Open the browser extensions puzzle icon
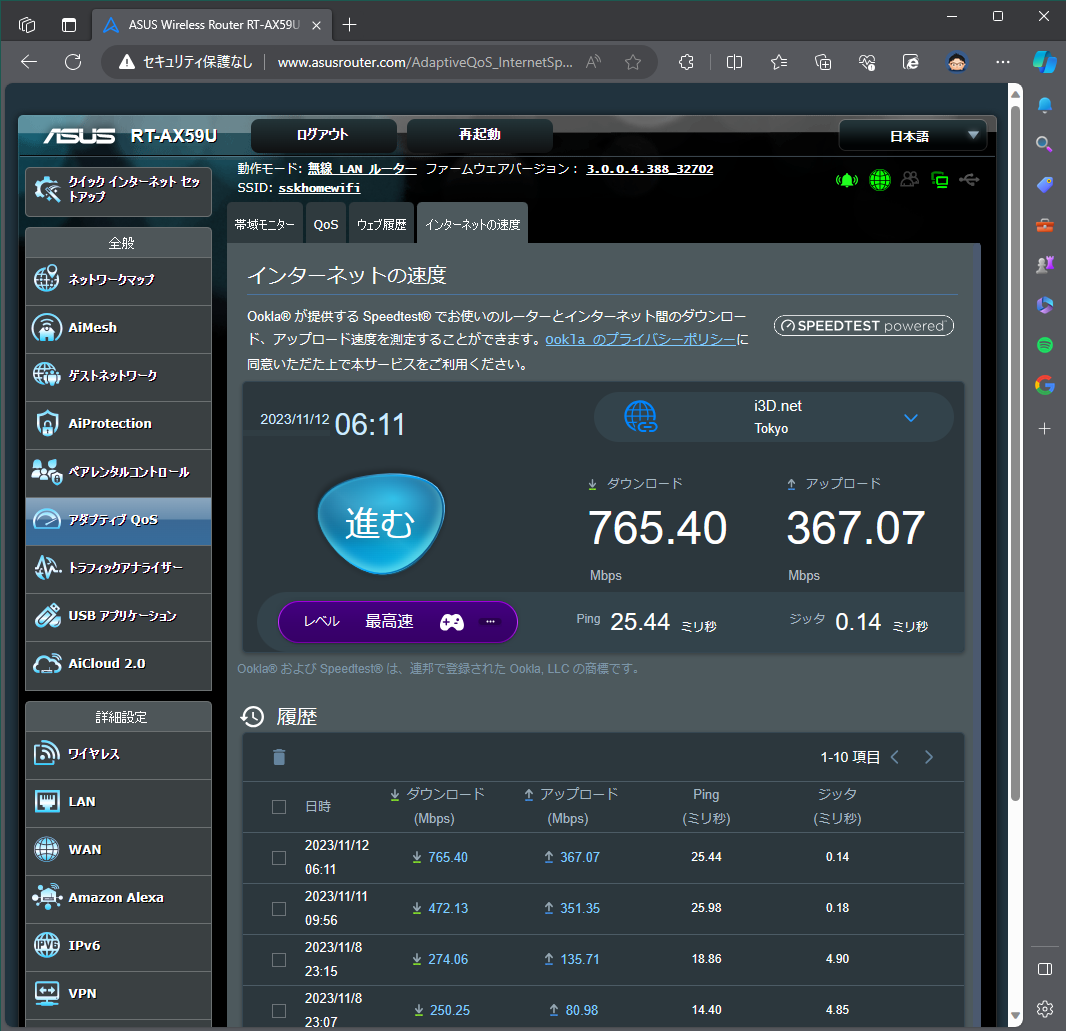The width and height of the screenshot is (1066, 1031). [x=687, y=63]
